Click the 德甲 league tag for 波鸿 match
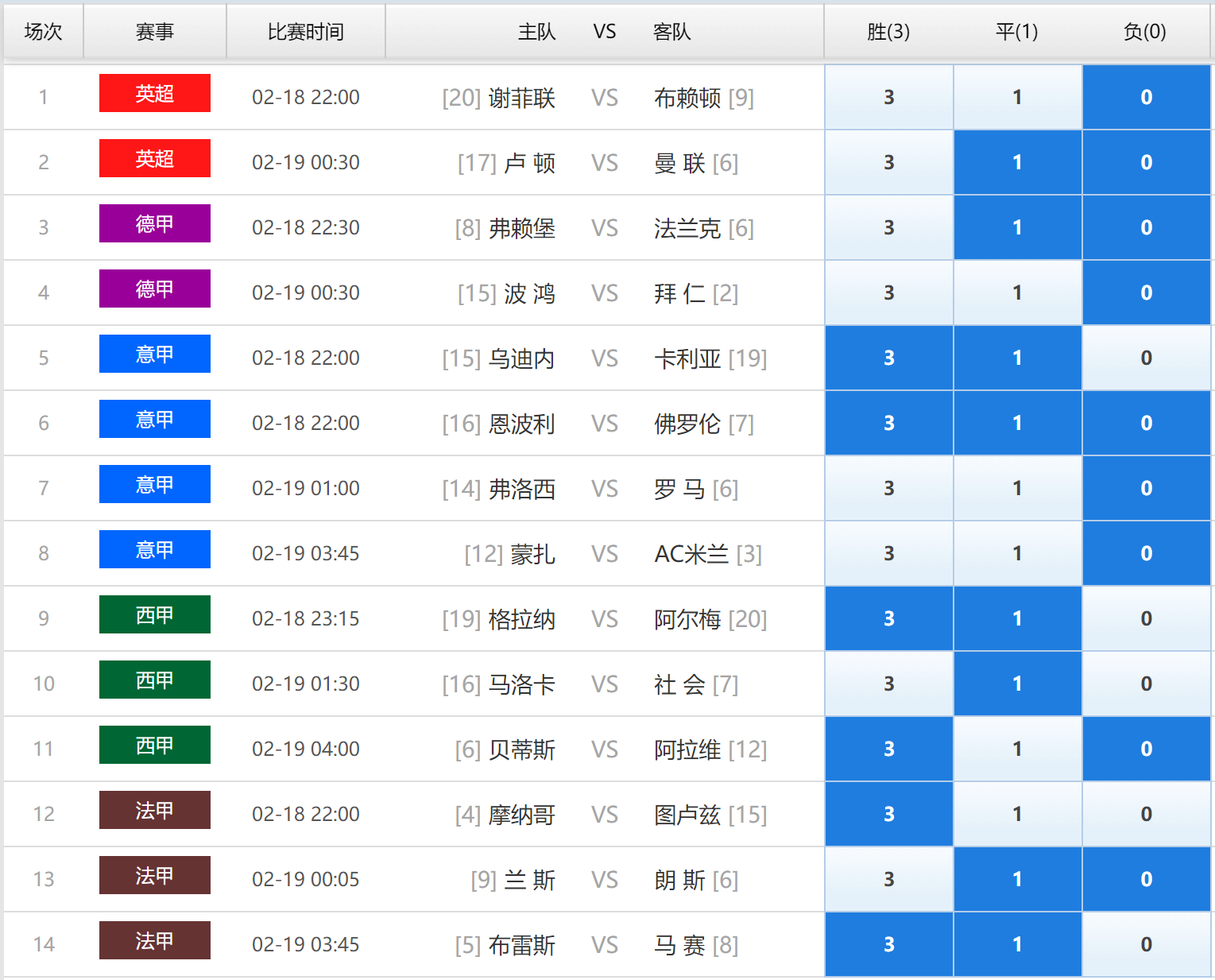The image size is (1215, 980). (155, 289)
